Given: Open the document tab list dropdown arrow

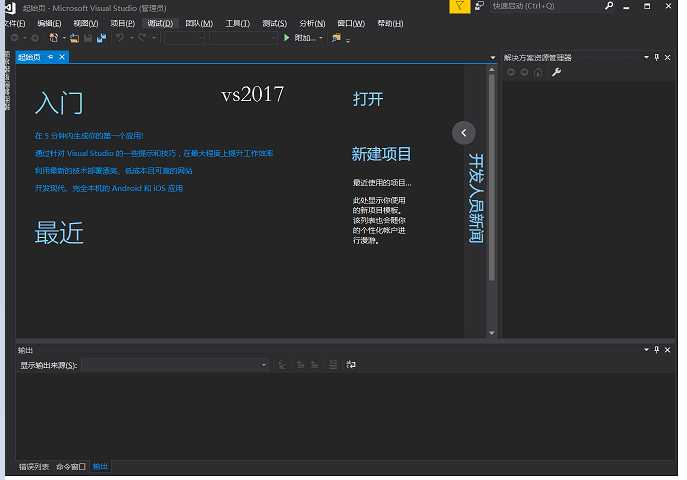Looking at the screenshot, I should (x=493, y=58).
